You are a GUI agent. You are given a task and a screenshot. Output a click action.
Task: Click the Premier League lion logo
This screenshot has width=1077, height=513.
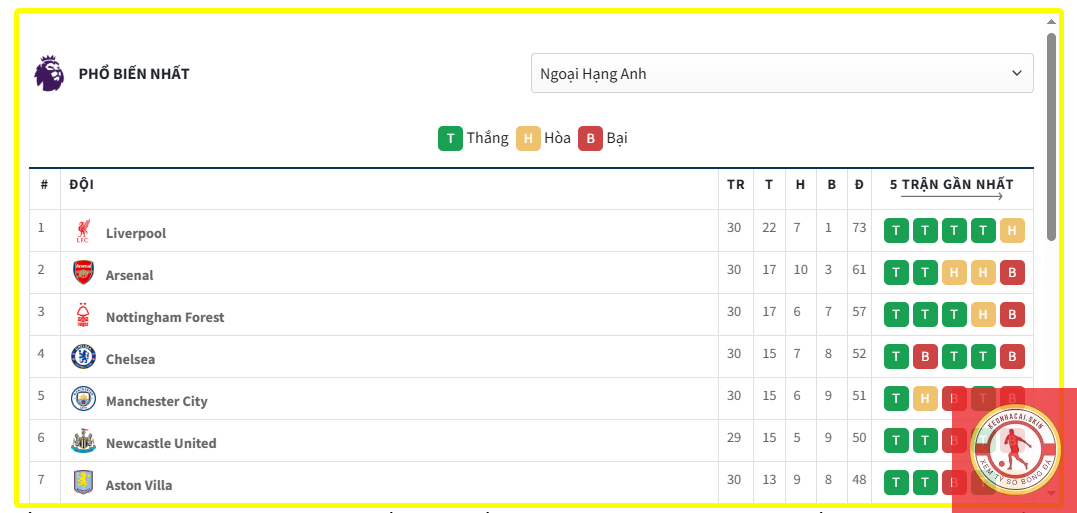[x=49, y=74]
